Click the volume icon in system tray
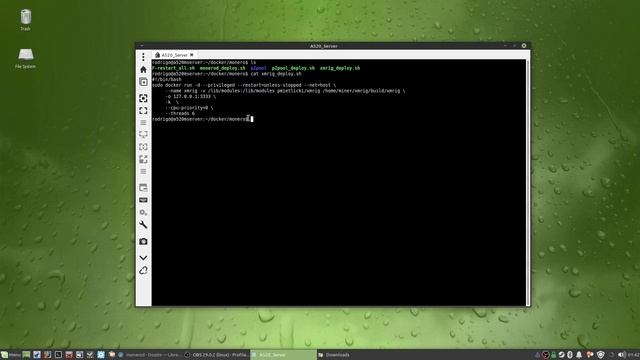 [621, 355]
